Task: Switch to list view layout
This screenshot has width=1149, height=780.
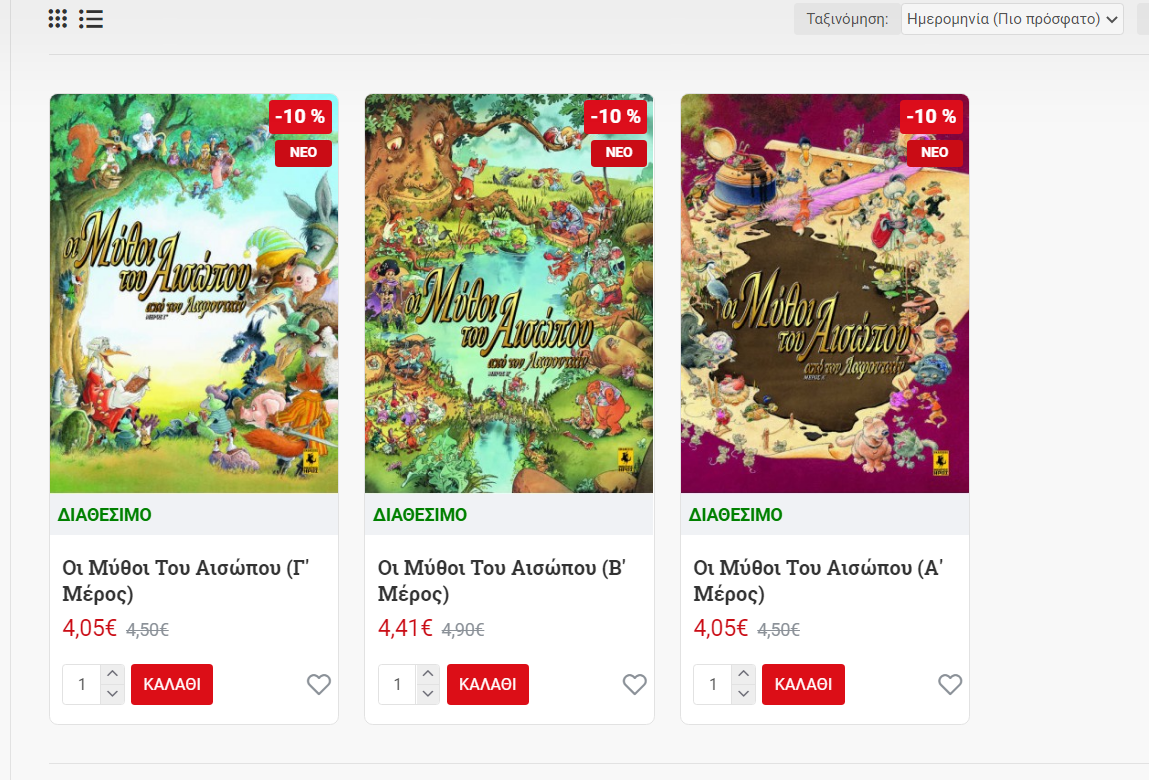Action: [x=91, y=19]
